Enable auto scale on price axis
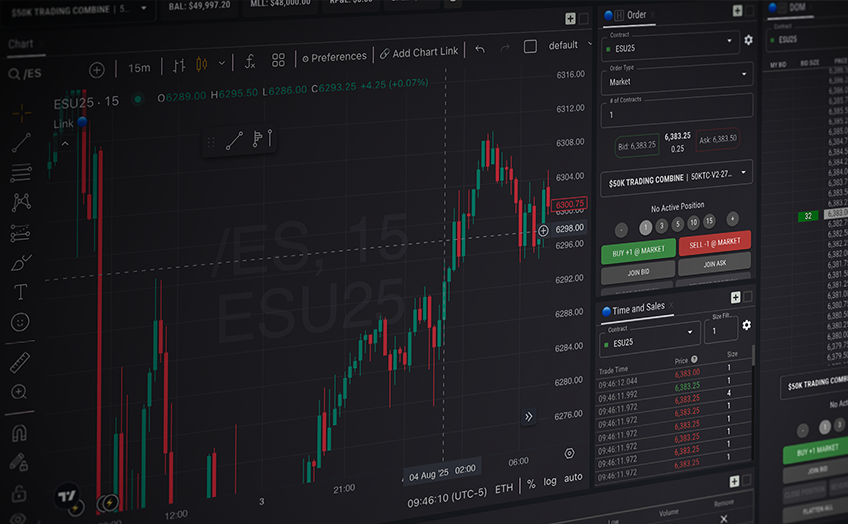 click(573, 477)
